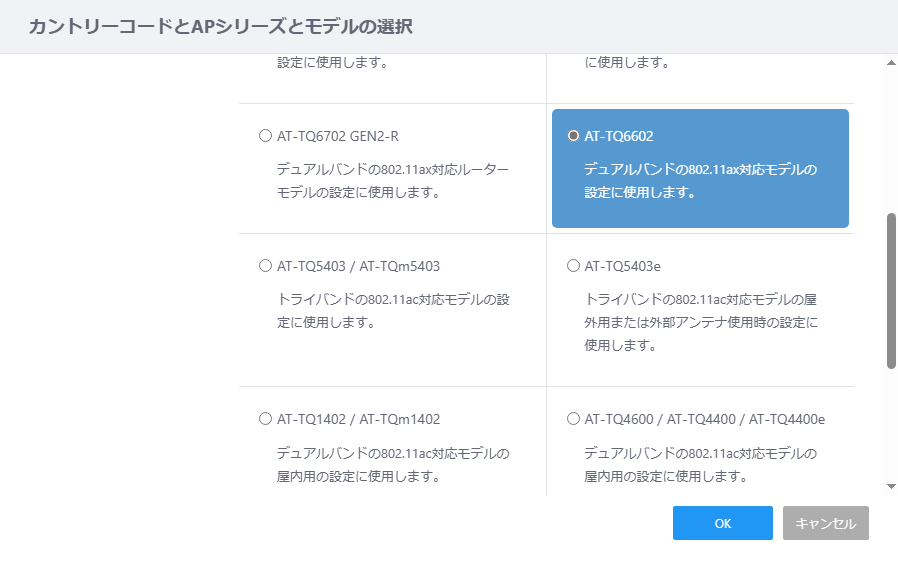
Task: Click the AT-TQ6602 description inside blue card
Action: coord(700,181)
